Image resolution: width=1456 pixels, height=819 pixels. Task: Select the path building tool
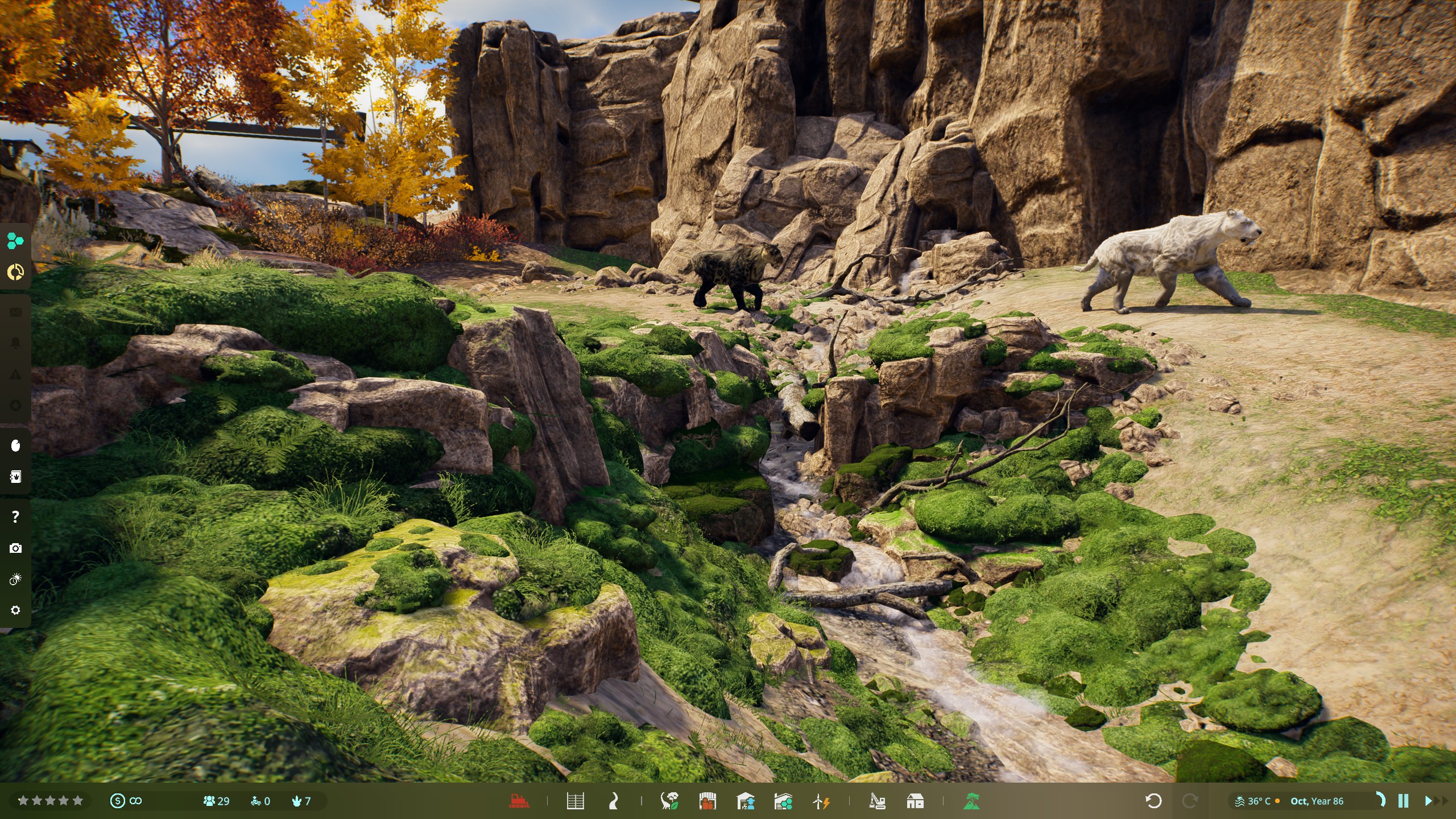point(613,801)
